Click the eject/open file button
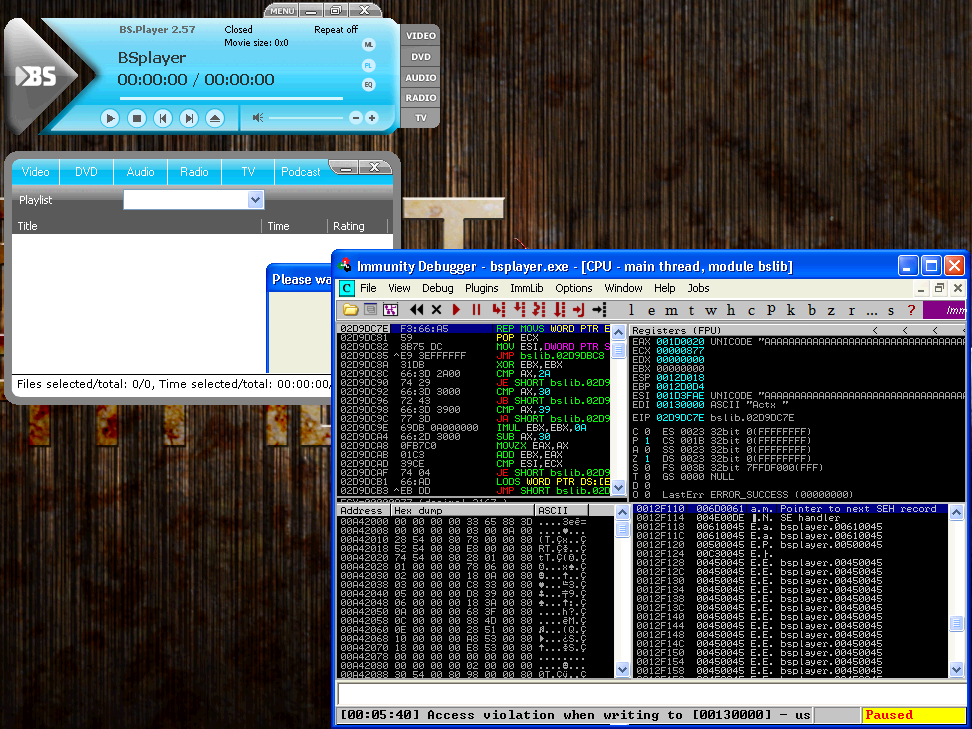The width and height of the screenshot is (972, 729). click(215, 118)
